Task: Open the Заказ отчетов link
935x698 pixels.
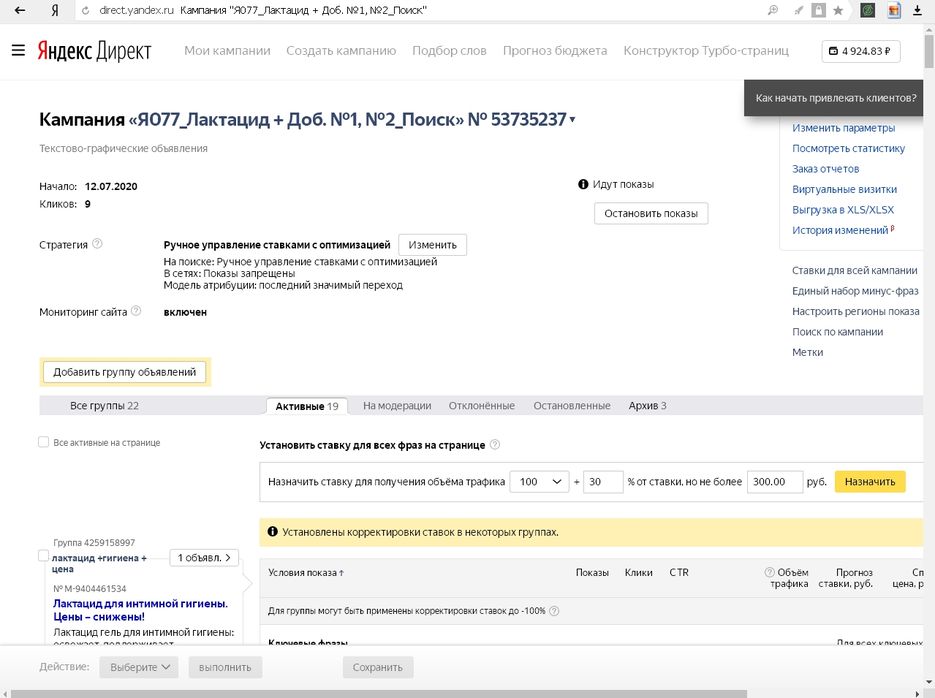Action: click(x=826, y=169)
